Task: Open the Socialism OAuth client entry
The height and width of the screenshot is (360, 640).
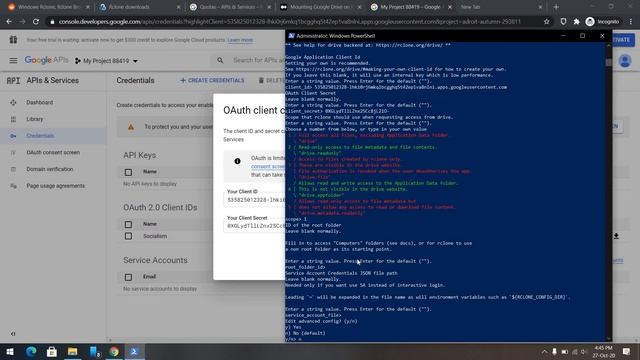Action: 155,236
